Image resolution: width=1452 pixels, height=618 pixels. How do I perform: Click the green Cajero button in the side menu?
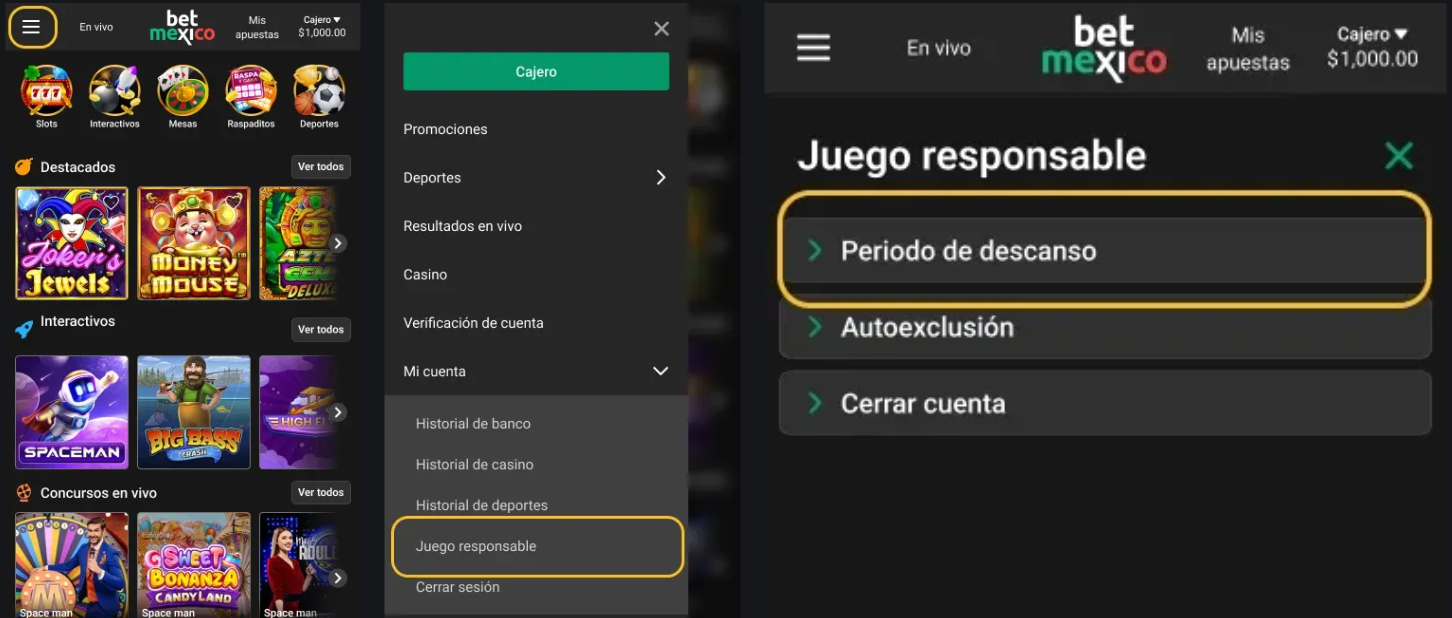tap(536, 72)
